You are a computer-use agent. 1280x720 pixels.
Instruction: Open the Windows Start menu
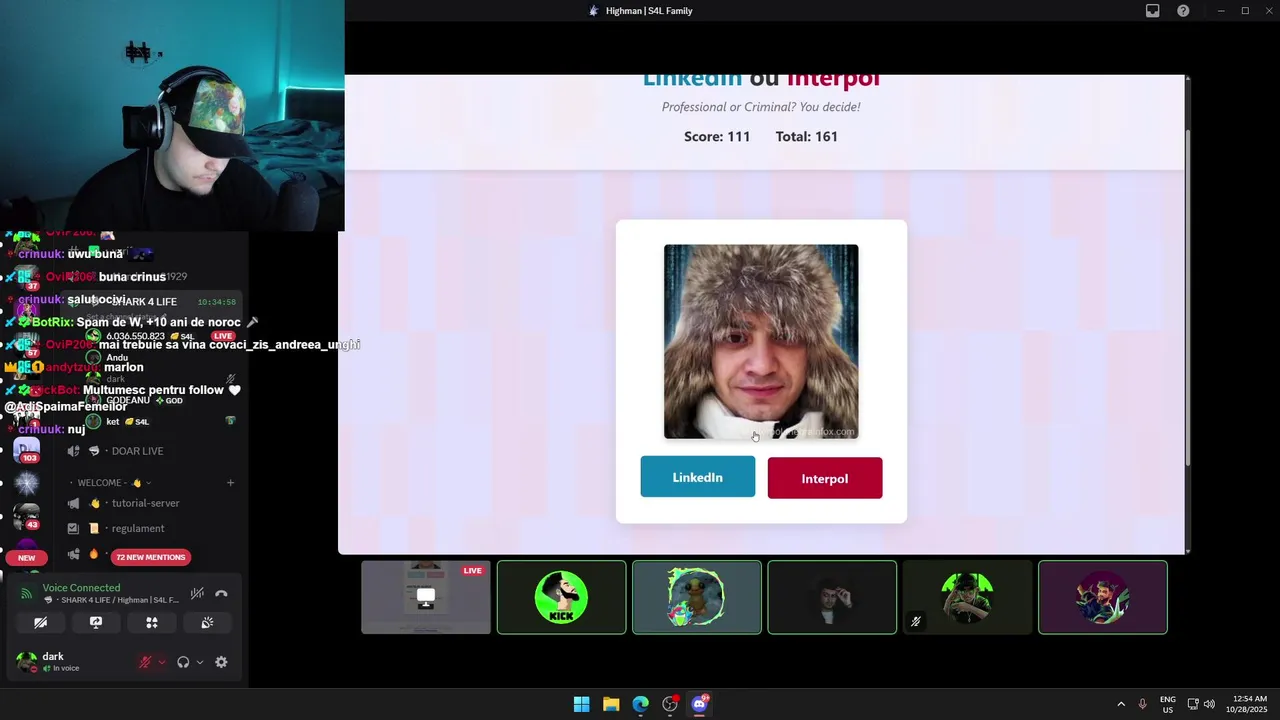tap(581, 704)
